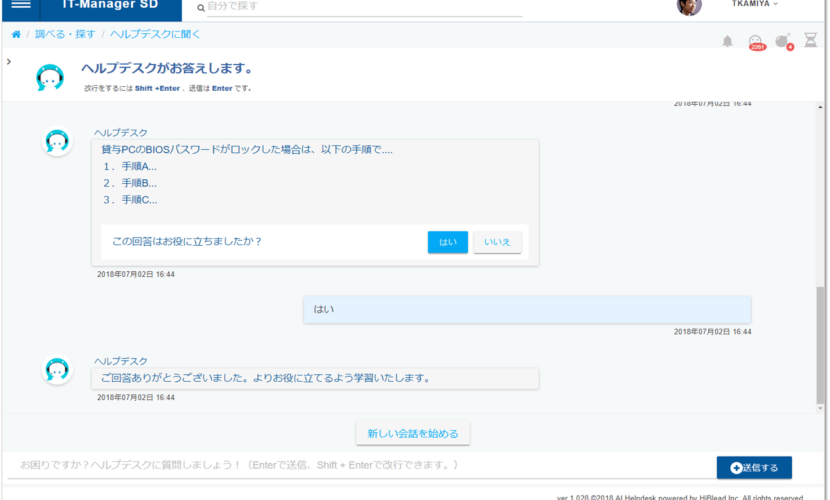Expand the side panel chevron

(8, 61)
